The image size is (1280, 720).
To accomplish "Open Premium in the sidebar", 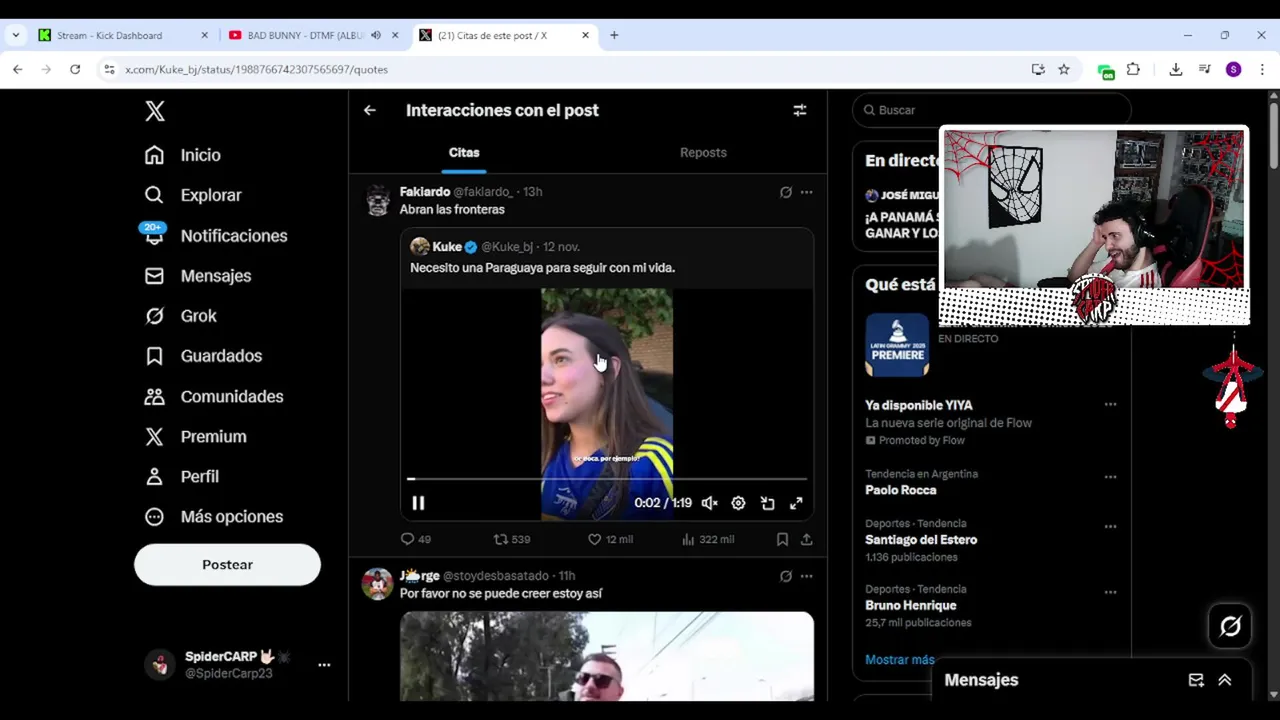I will [x=195, y=437].
